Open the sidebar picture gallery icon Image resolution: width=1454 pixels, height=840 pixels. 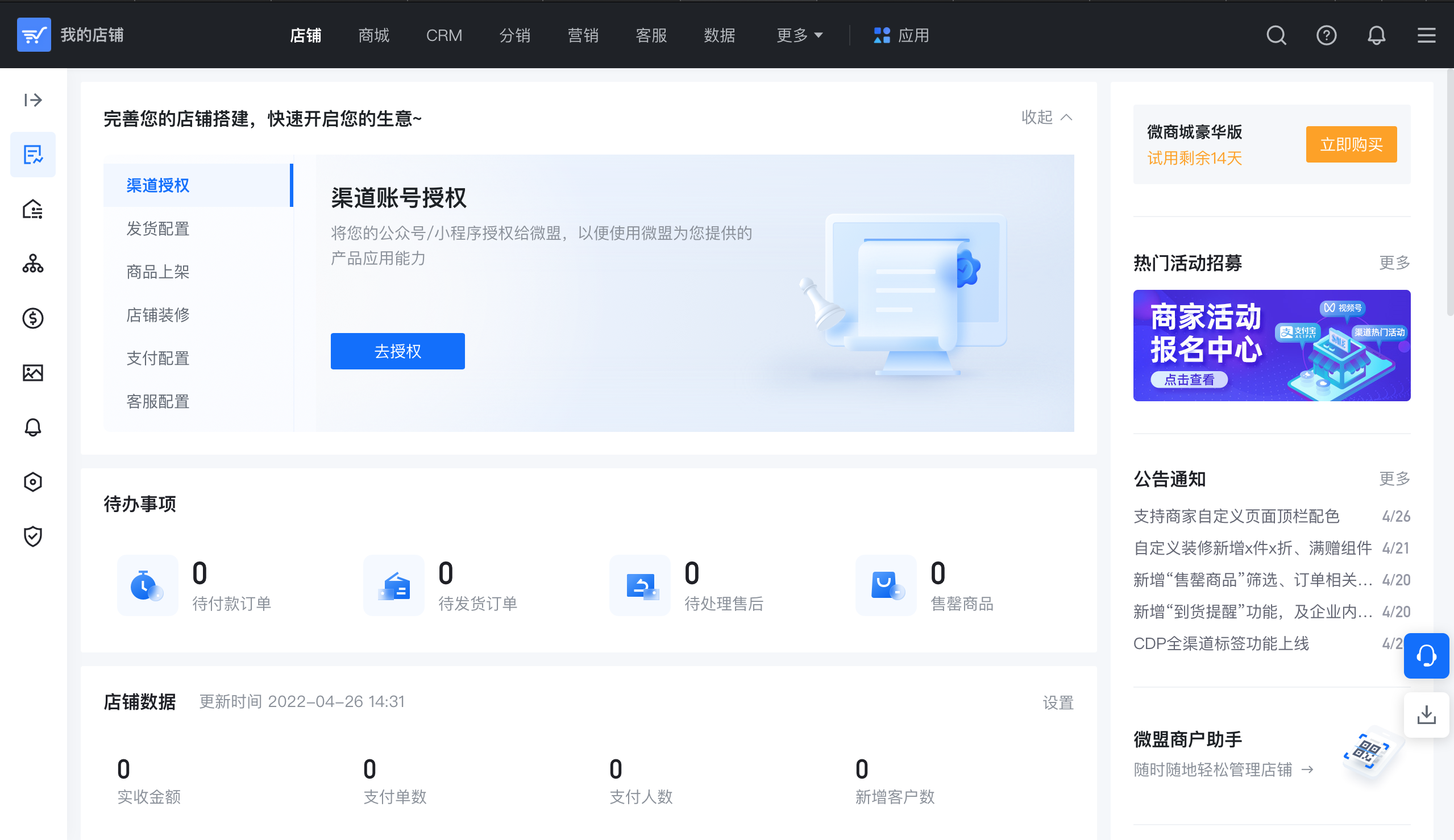pos(33,373)
